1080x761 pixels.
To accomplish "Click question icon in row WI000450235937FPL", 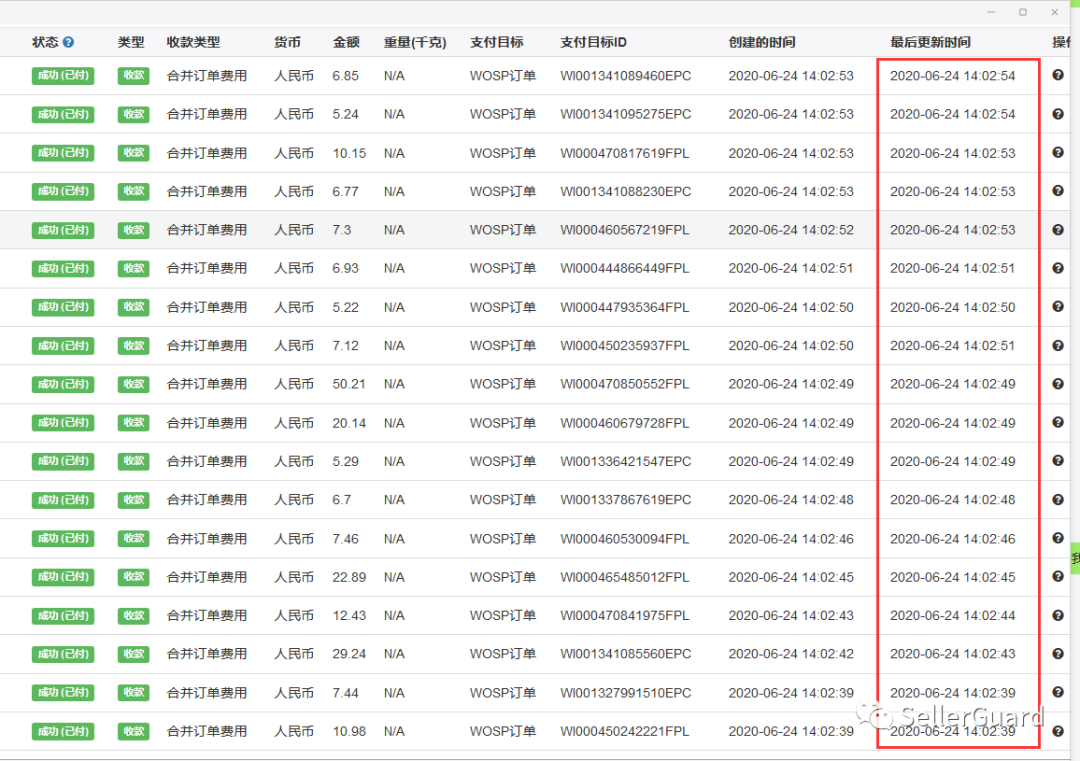I will click(x=1058, y=345).
